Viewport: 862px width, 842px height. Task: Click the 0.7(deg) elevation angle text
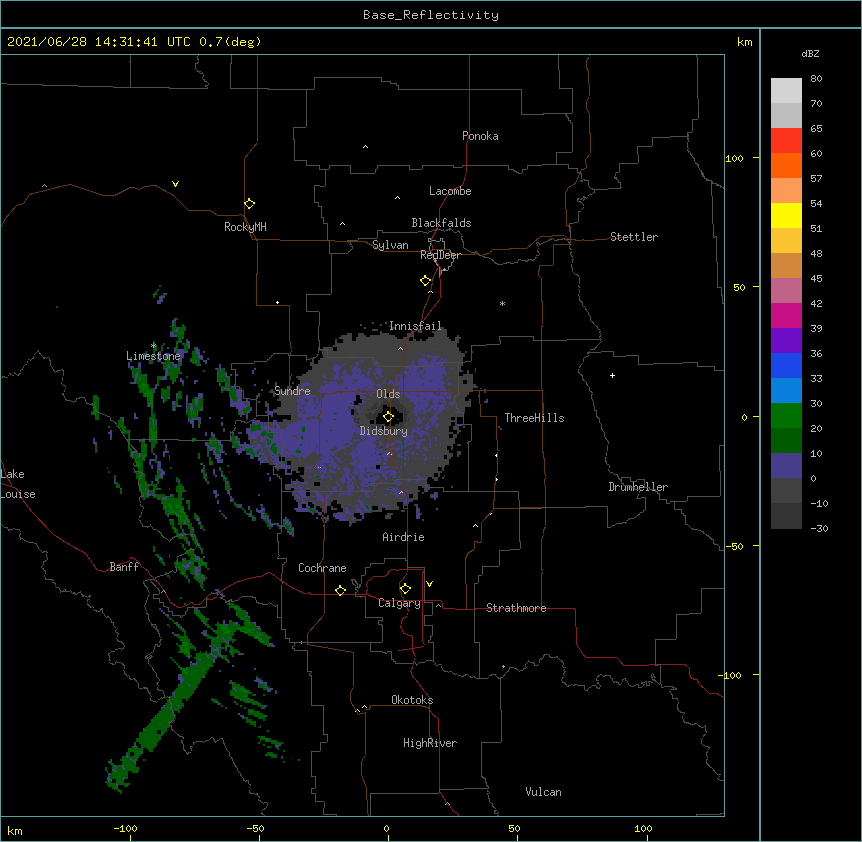[x=230, y=42]
